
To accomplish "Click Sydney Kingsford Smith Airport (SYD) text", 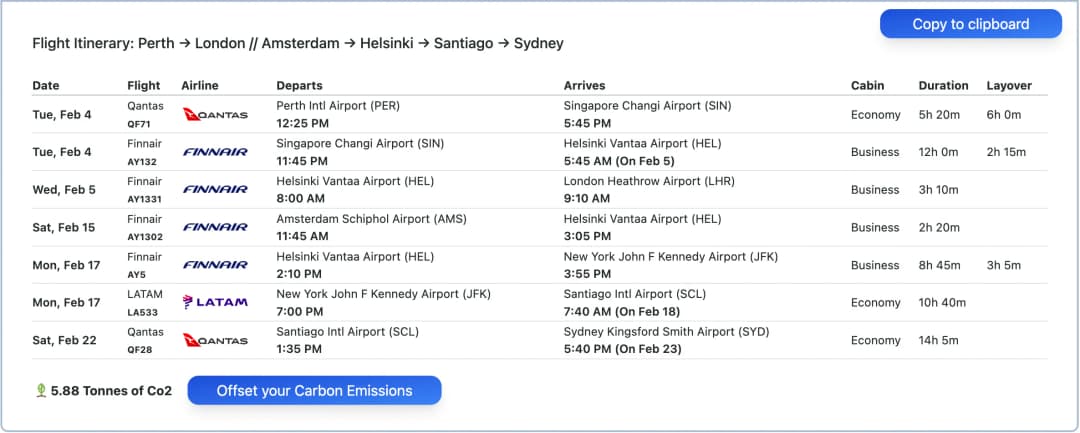I will (x=666, y=332).
